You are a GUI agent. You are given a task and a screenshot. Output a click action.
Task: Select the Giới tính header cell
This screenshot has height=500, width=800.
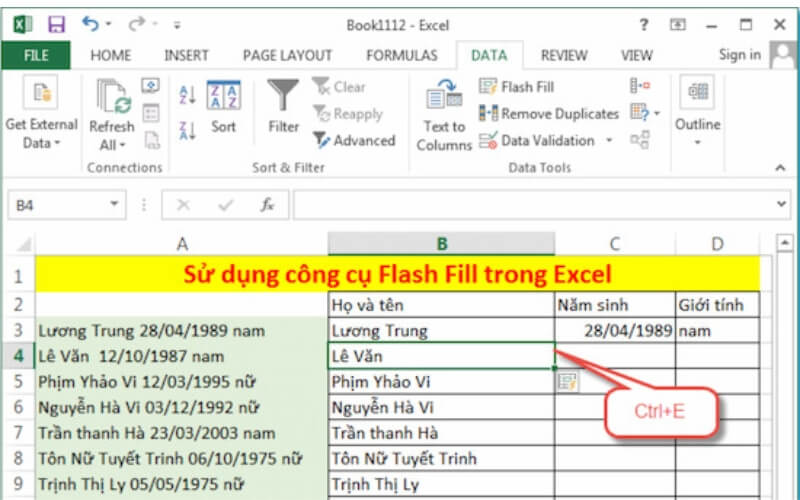coord(717,305)
